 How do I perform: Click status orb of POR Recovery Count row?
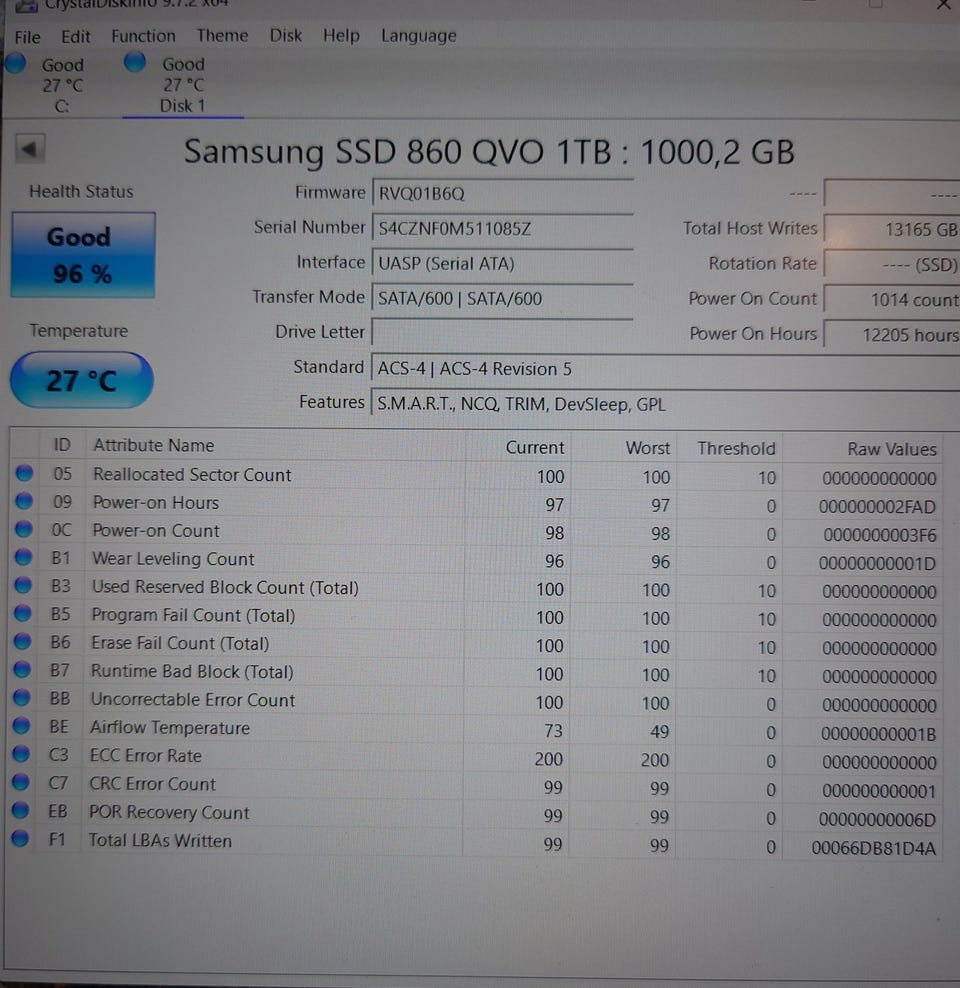(x=21, y=809)
